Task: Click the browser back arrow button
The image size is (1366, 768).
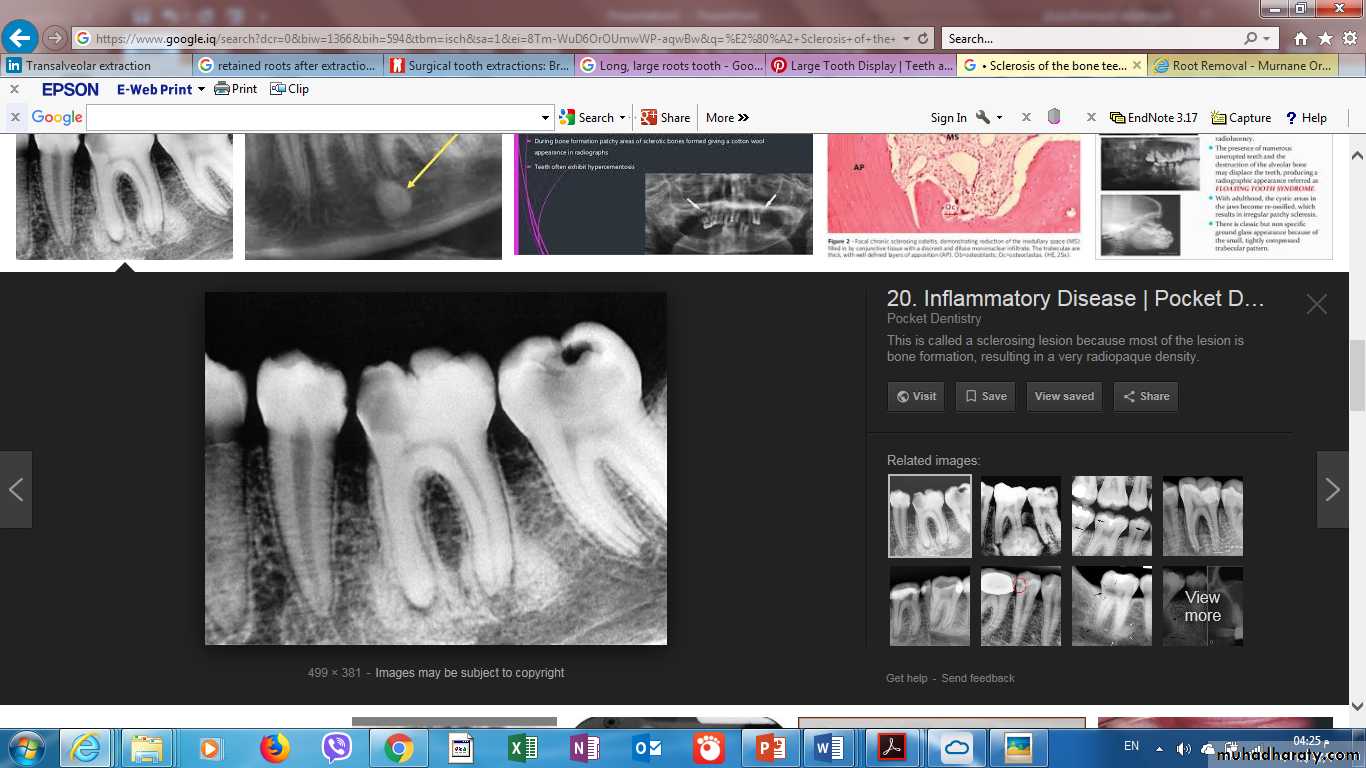Action: (x=19, y=38)
